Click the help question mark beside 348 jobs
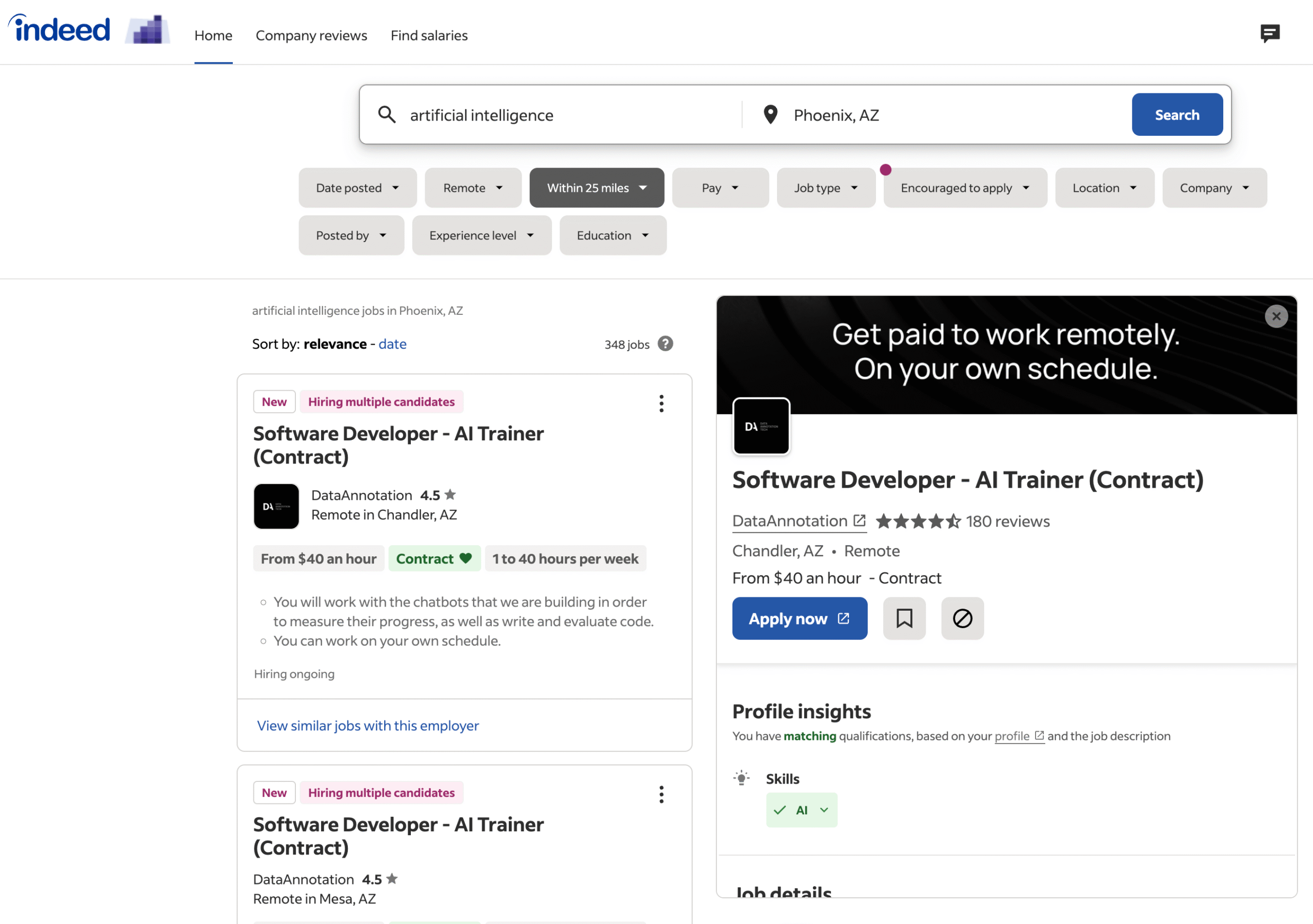The image size is (1313, 924). (665, 344)
